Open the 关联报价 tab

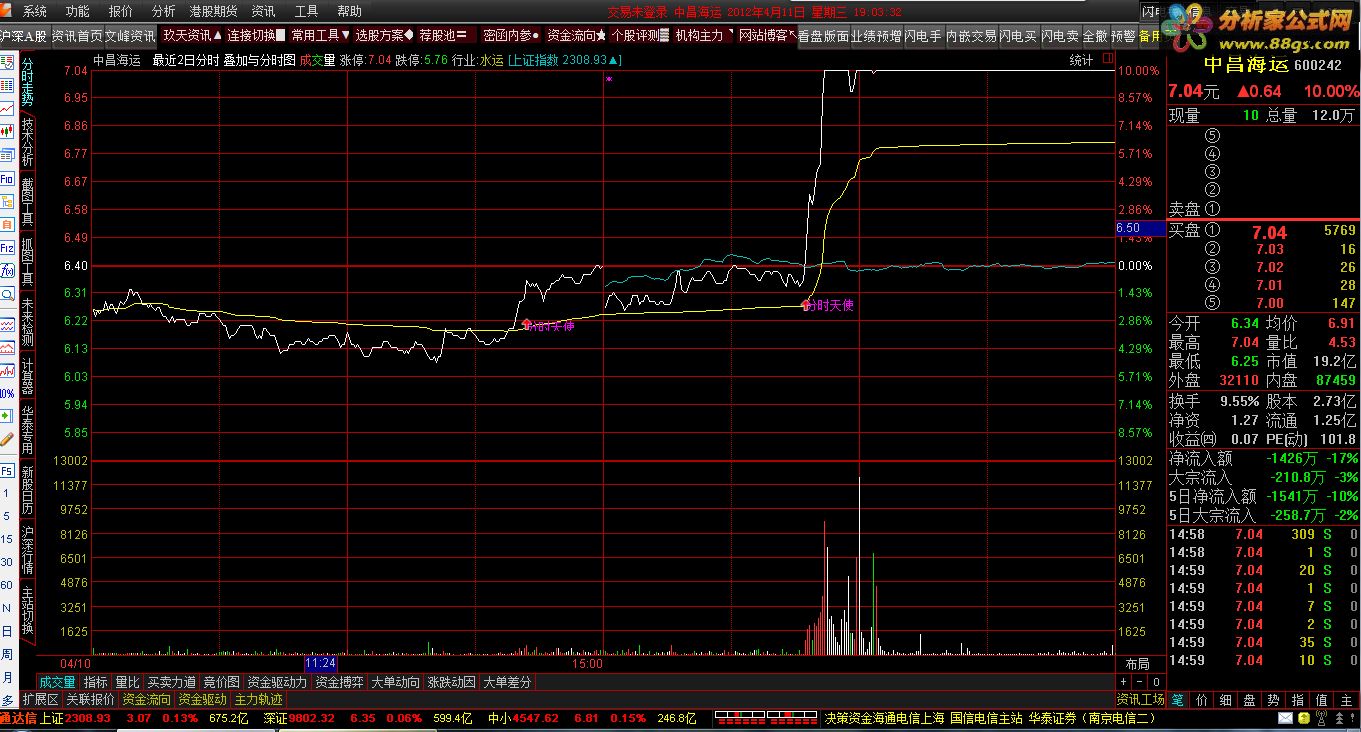[90, 700]
